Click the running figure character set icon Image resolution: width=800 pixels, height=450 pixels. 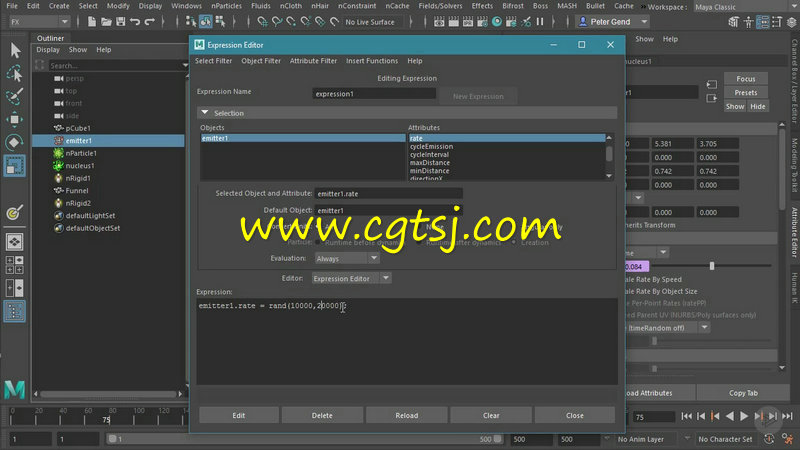point(787,439)
